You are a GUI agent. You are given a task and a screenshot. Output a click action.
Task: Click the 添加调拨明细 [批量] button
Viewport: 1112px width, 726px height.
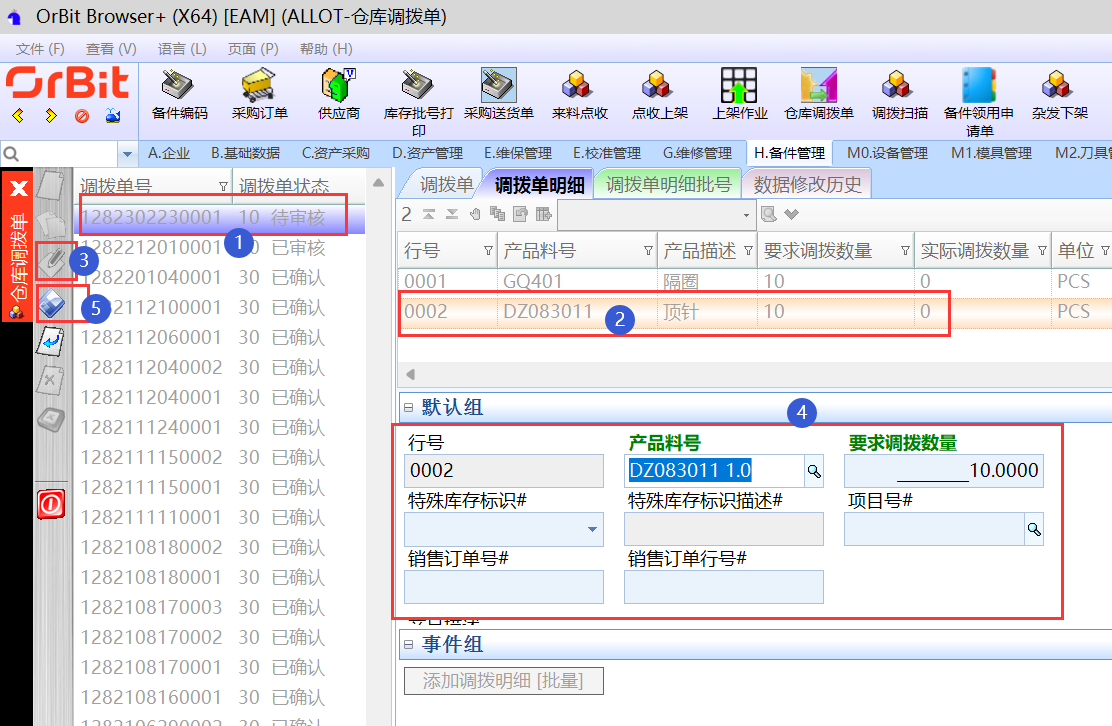504,681
